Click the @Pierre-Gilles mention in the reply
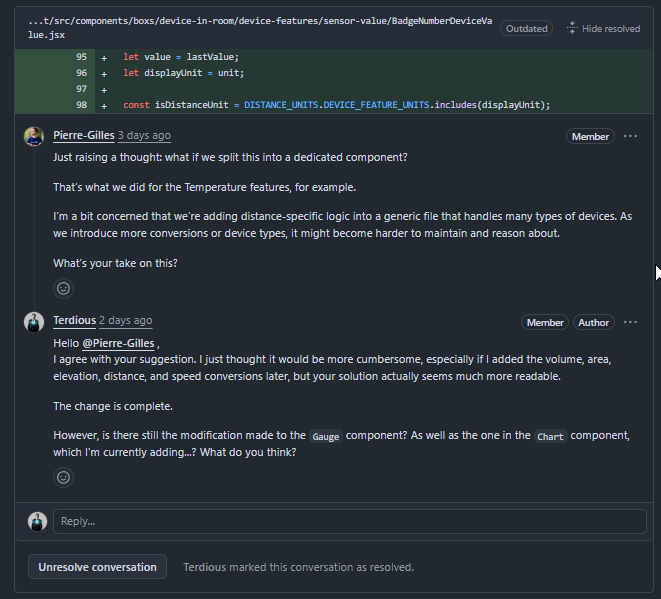 tap(118, 343)
